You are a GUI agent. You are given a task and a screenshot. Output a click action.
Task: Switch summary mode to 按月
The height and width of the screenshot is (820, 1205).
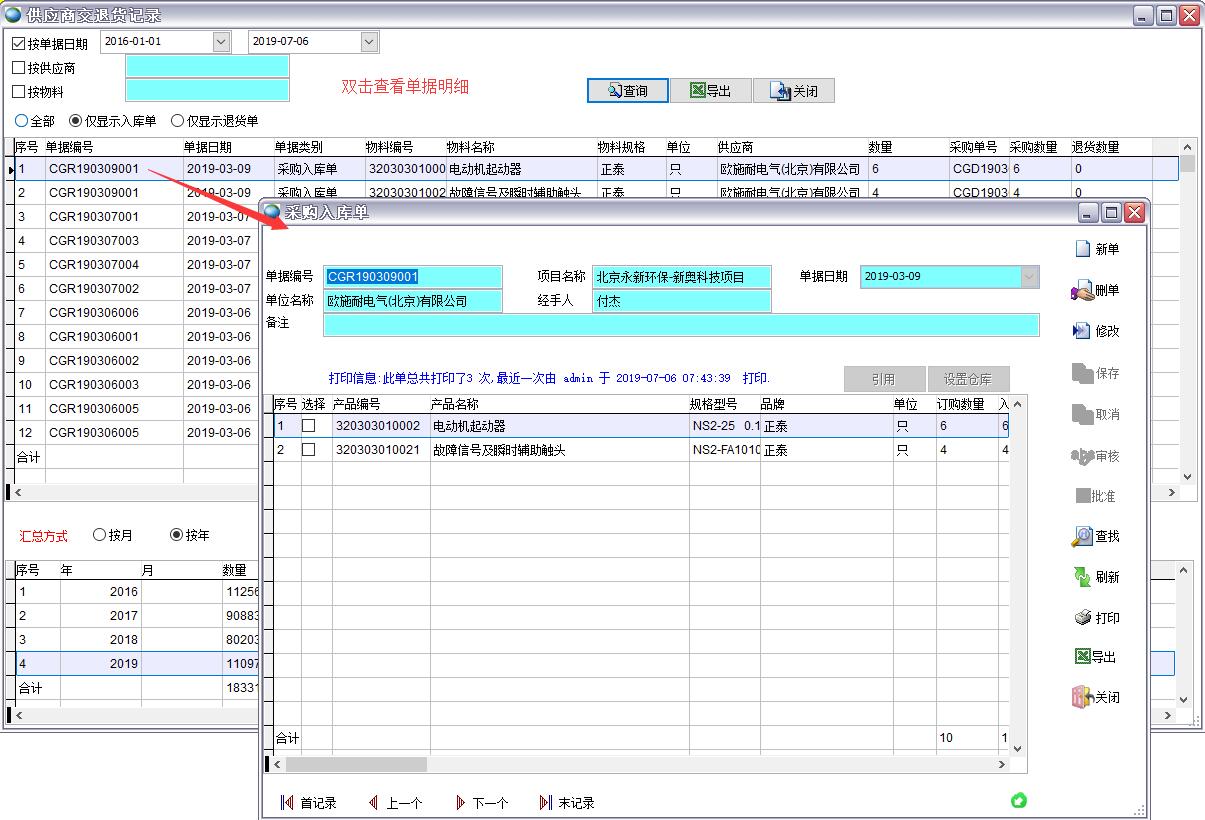[98, 535]
